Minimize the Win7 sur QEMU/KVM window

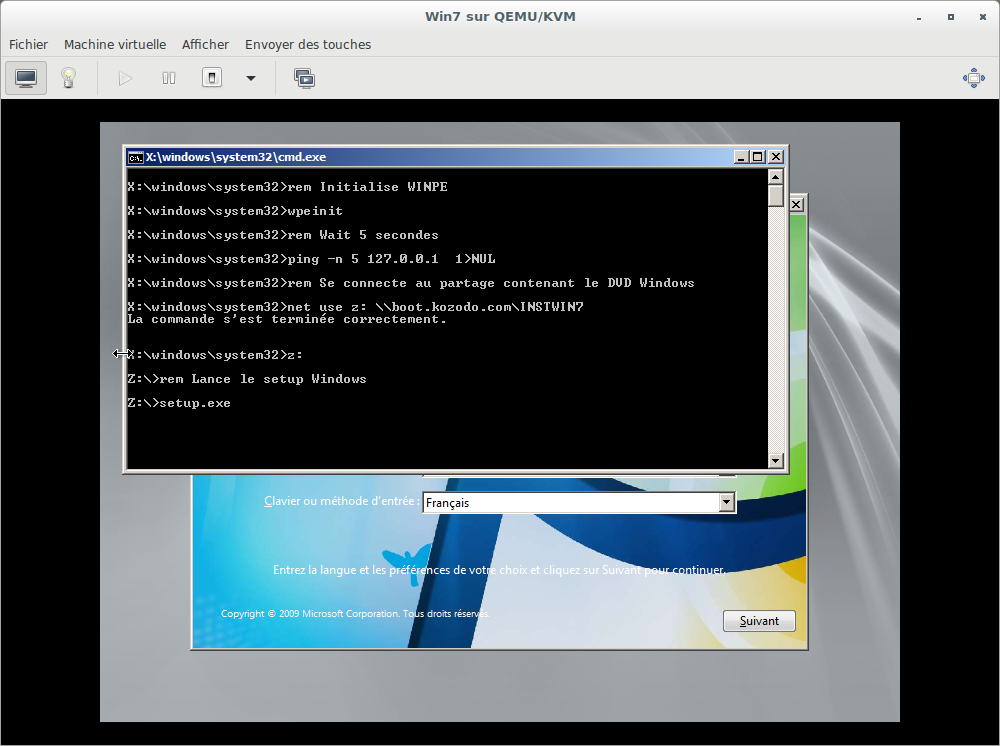coord(919,17)
